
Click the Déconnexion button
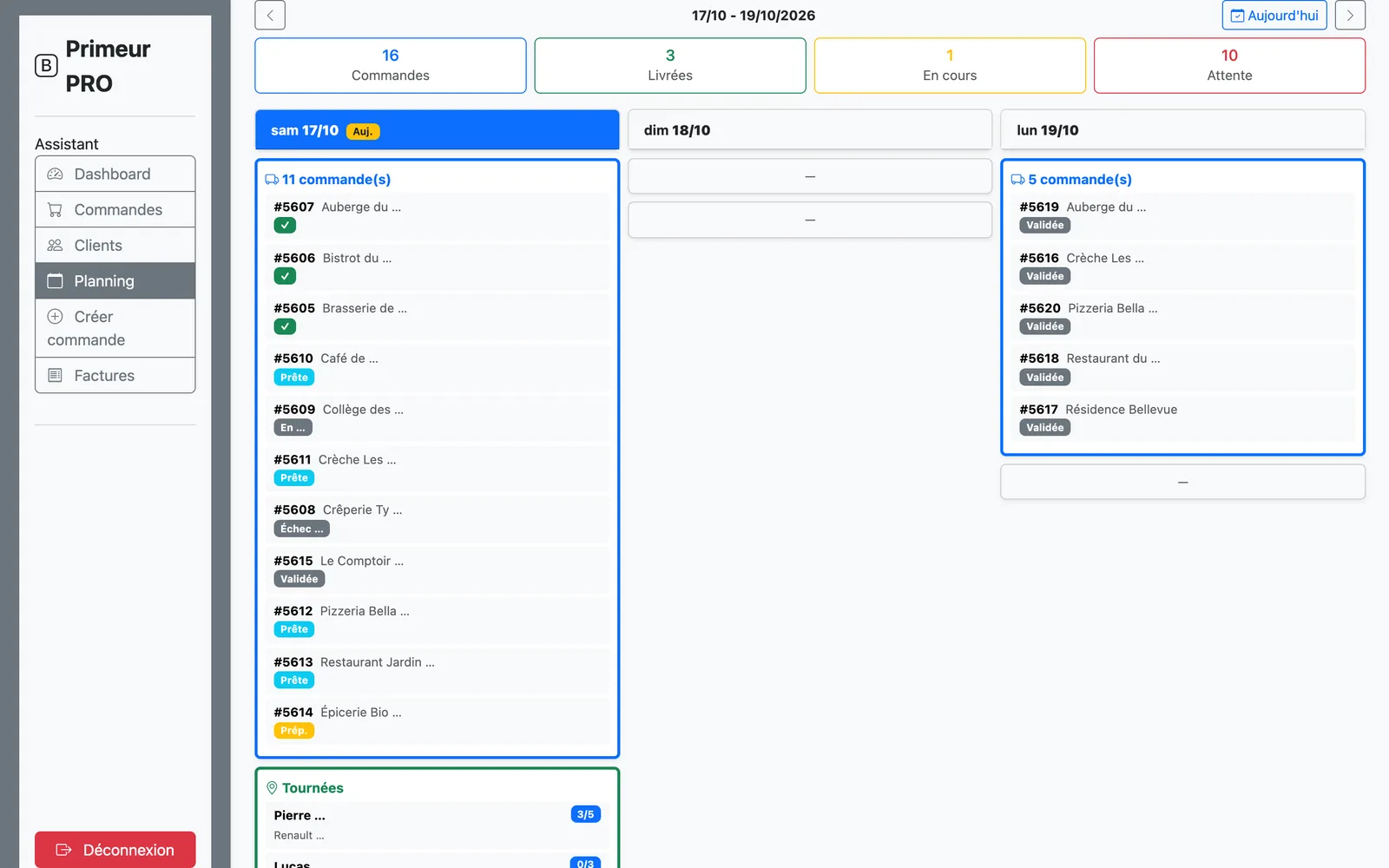coord(115,850)
